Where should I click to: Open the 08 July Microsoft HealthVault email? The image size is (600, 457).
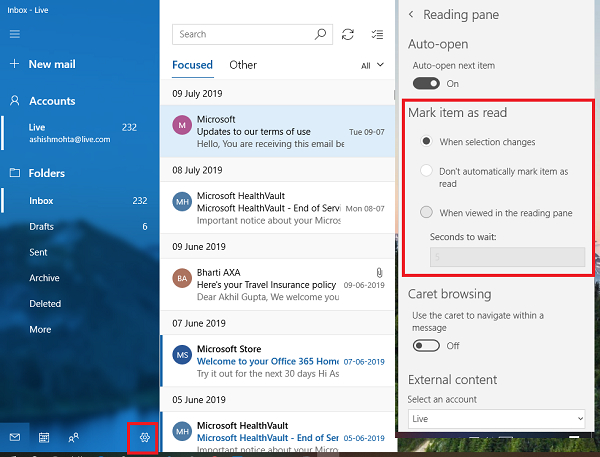pyautogui.click(x=278, y=208)
